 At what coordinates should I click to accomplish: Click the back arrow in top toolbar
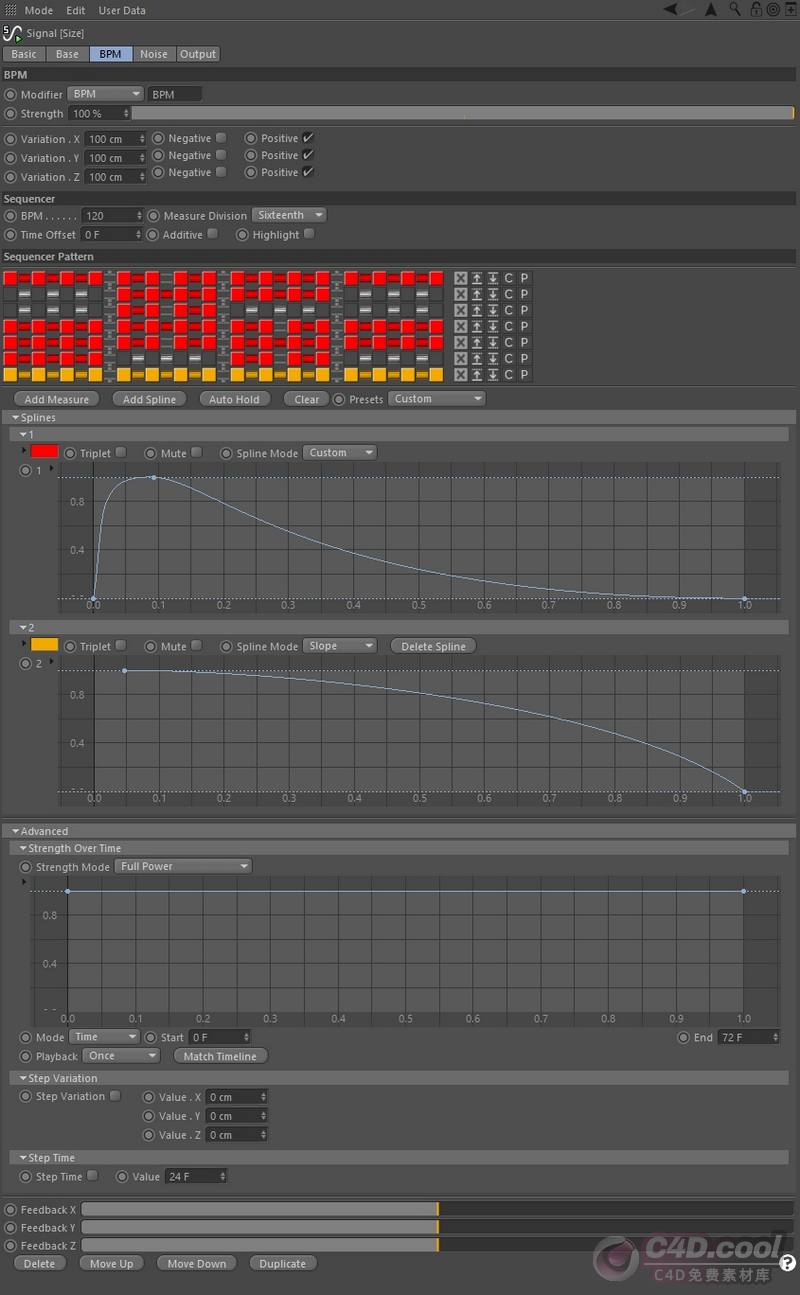670,10
